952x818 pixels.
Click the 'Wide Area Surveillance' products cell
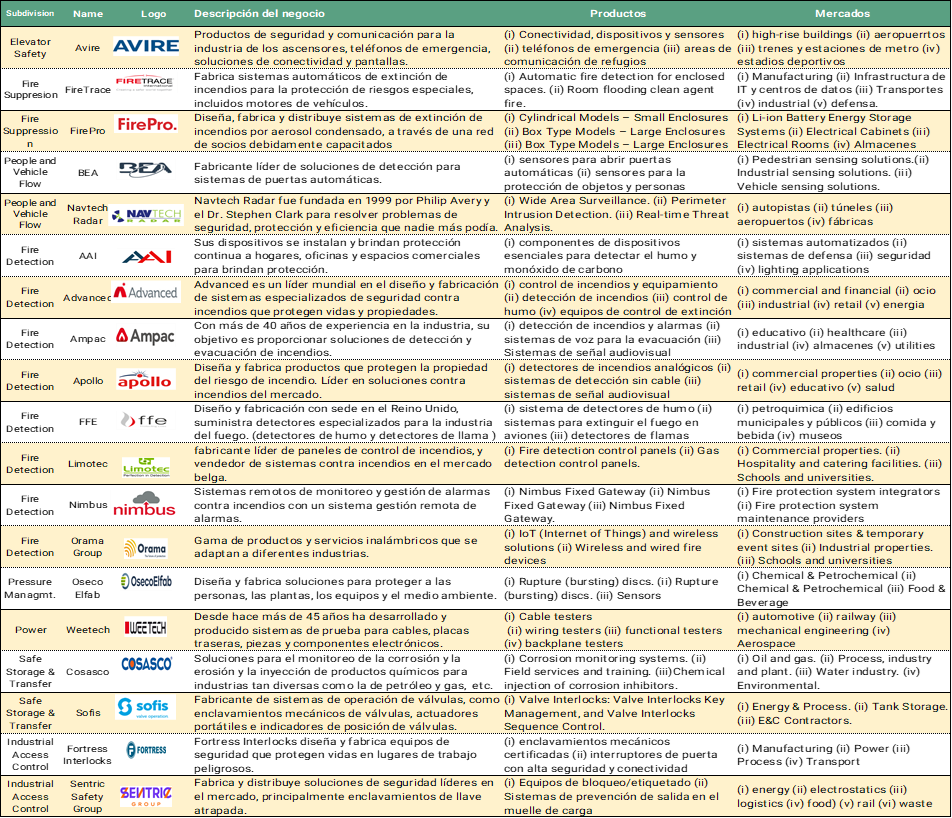[616, 214]
